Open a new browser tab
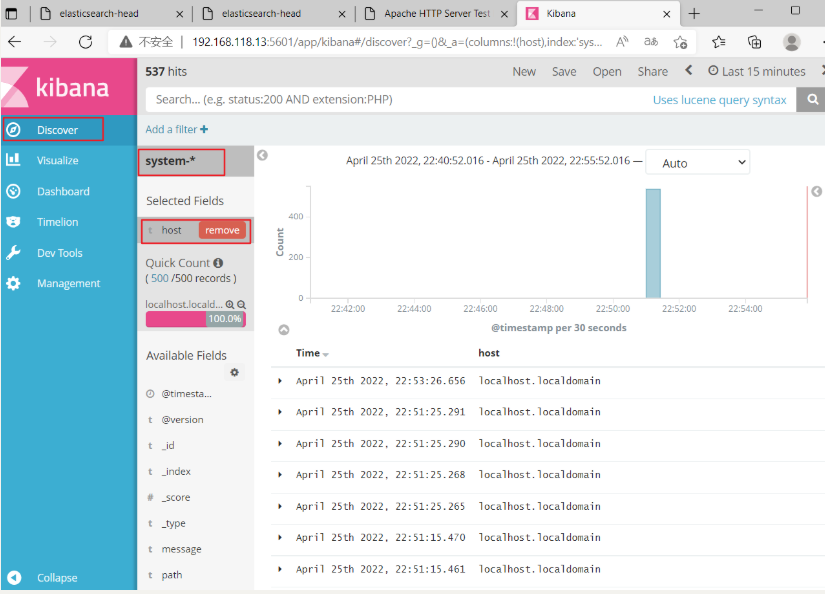This screenshot has width=825, height=594. 694,14
